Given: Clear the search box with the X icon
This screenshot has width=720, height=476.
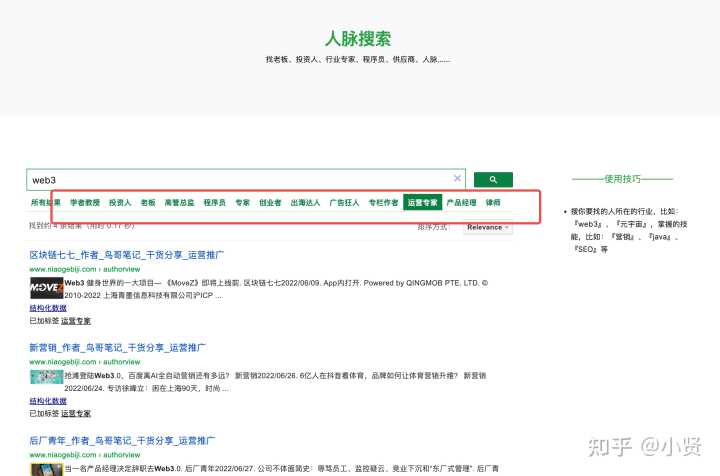Looking at the screenshot, I should [x=457, y=178].
